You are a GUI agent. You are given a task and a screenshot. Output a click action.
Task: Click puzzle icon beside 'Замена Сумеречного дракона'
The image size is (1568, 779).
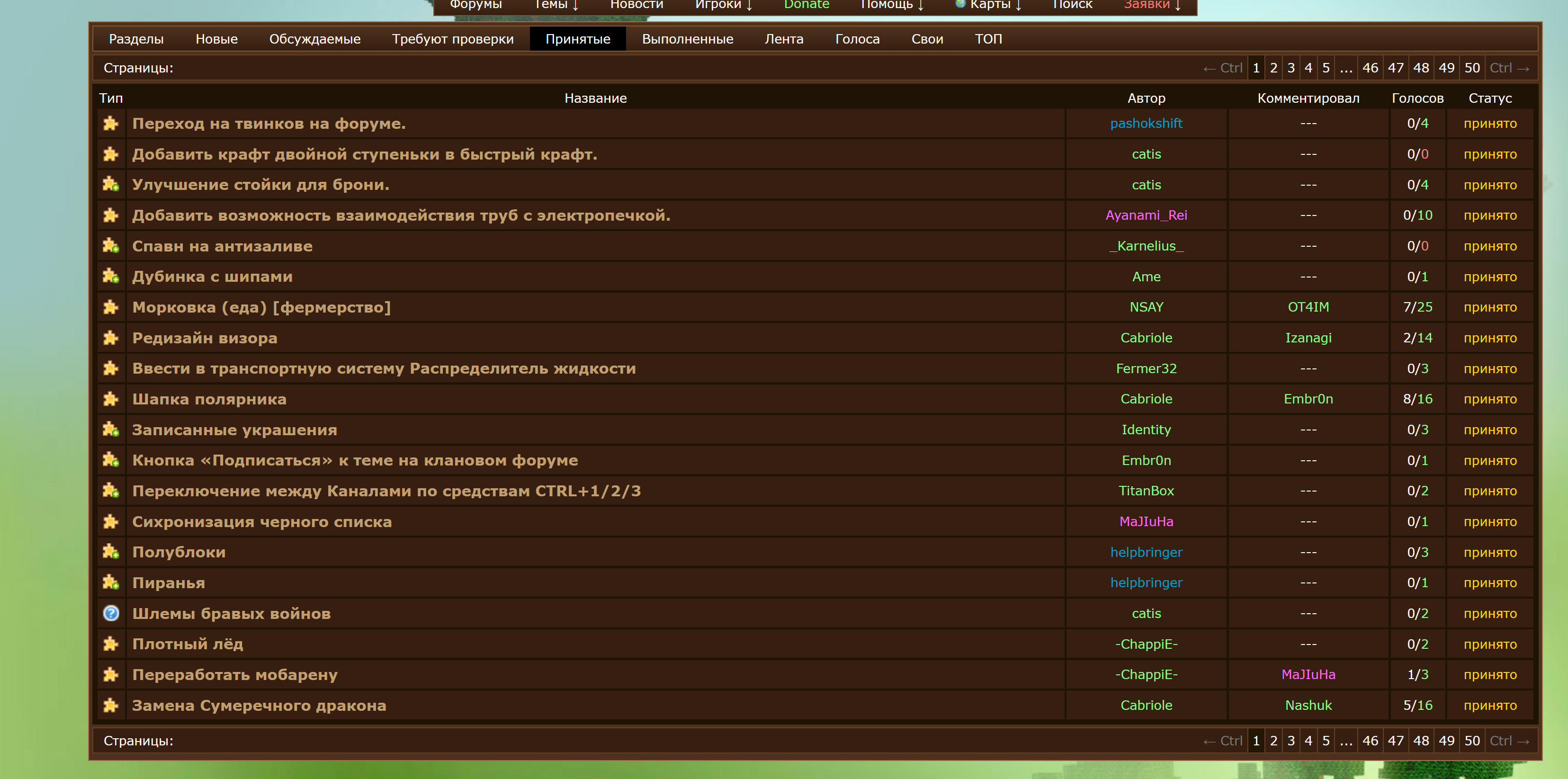110,705
